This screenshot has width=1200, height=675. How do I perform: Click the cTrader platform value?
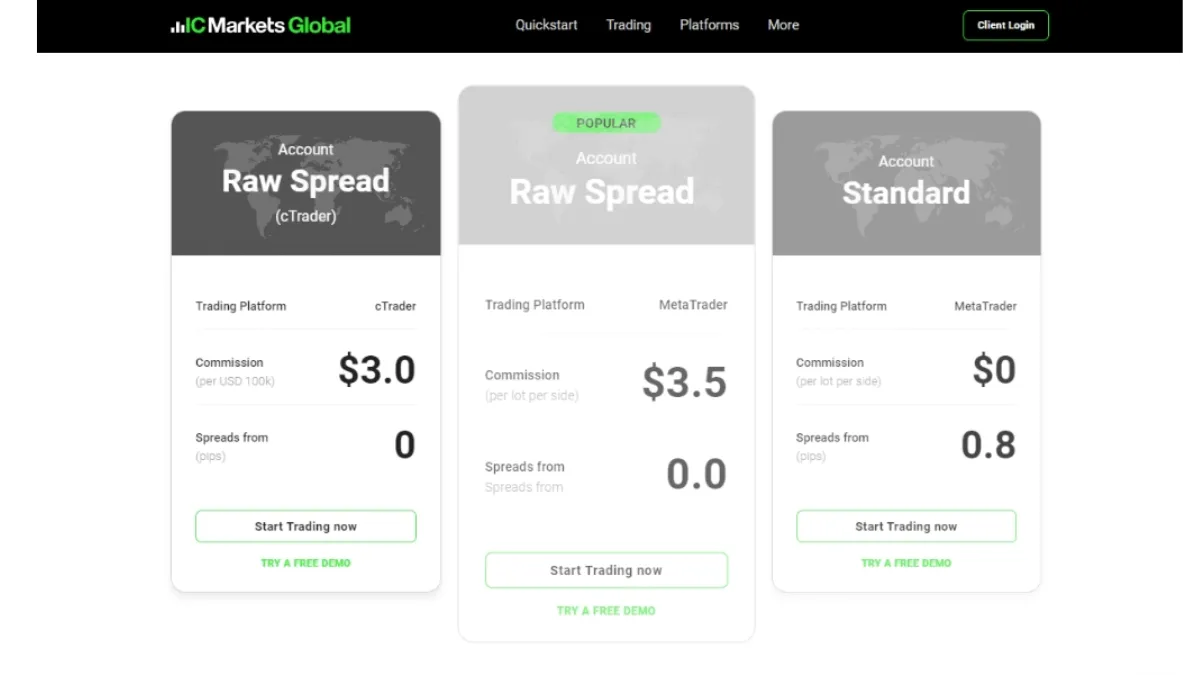coord(395,306)
